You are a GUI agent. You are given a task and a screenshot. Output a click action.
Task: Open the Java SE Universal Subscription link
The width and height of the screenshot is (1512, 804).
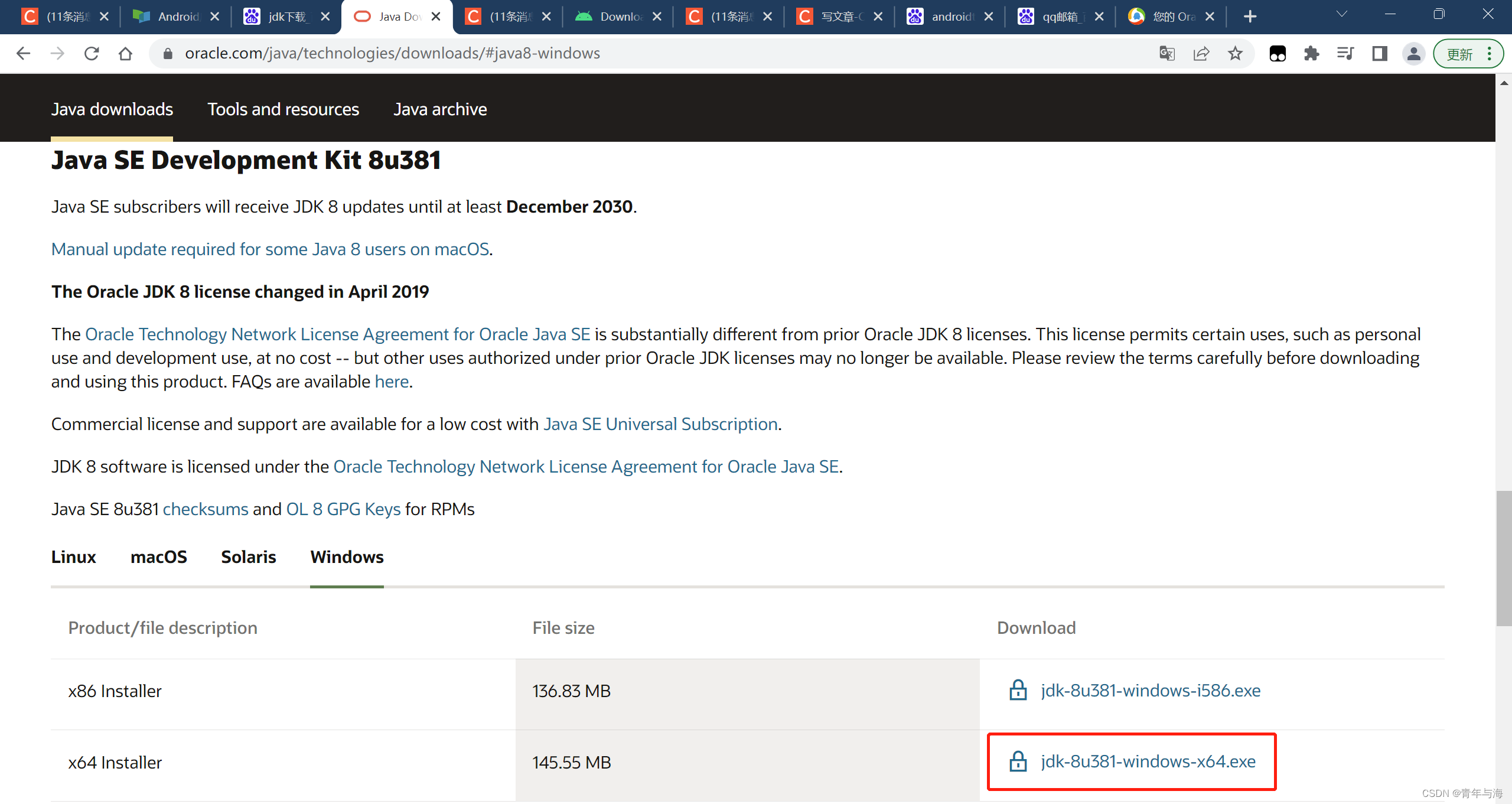tap(660, 424)
